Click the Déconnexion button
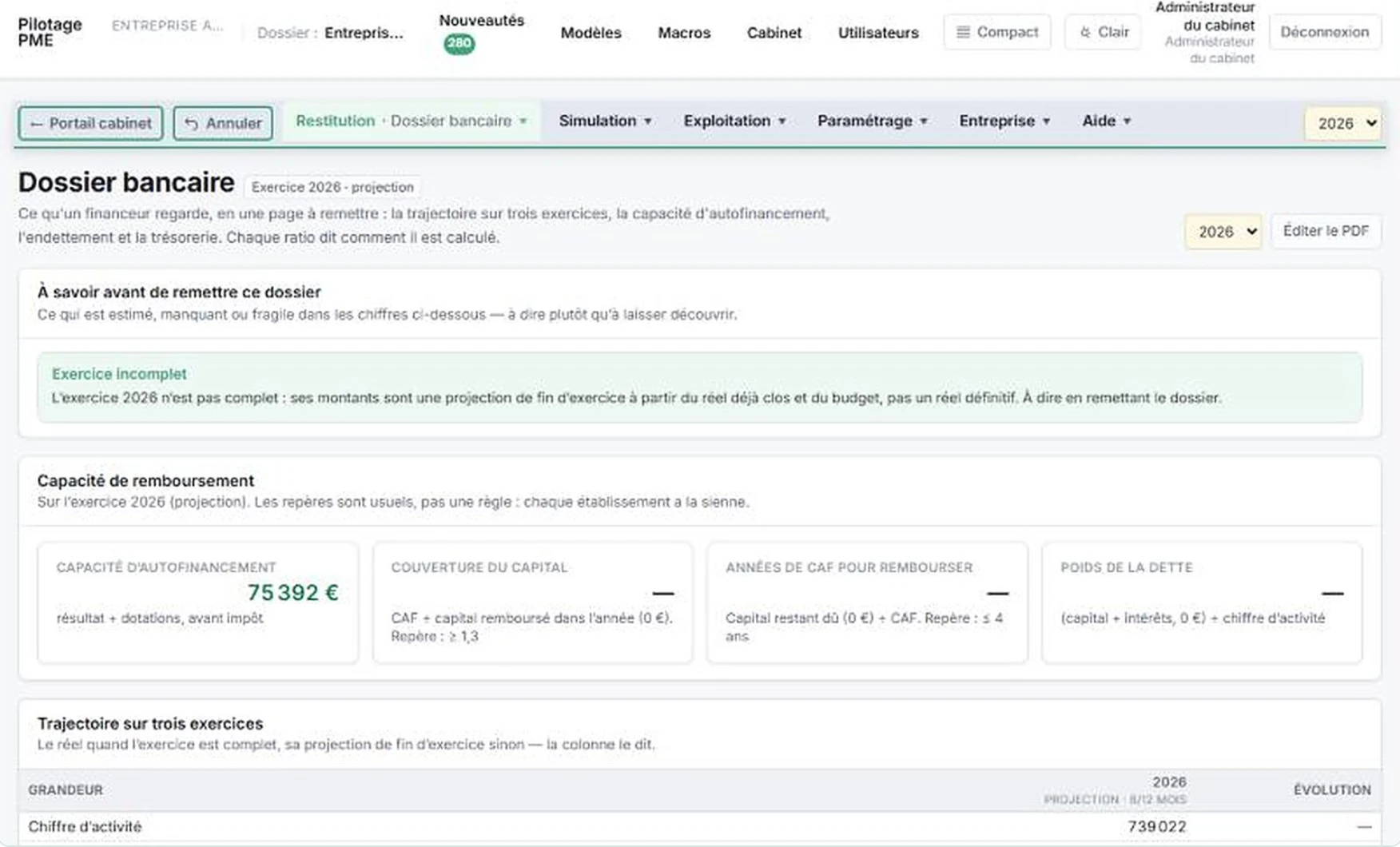 (x=1324, y=32)
